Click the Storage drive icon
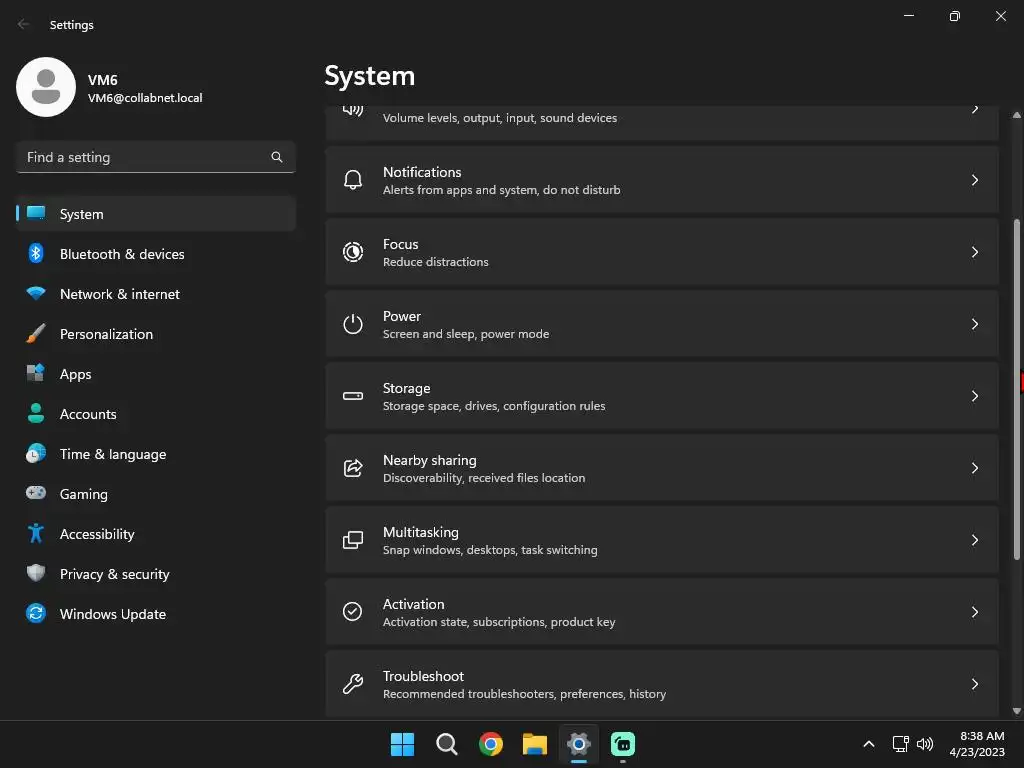1024x768 pixels. click(353, 396)
